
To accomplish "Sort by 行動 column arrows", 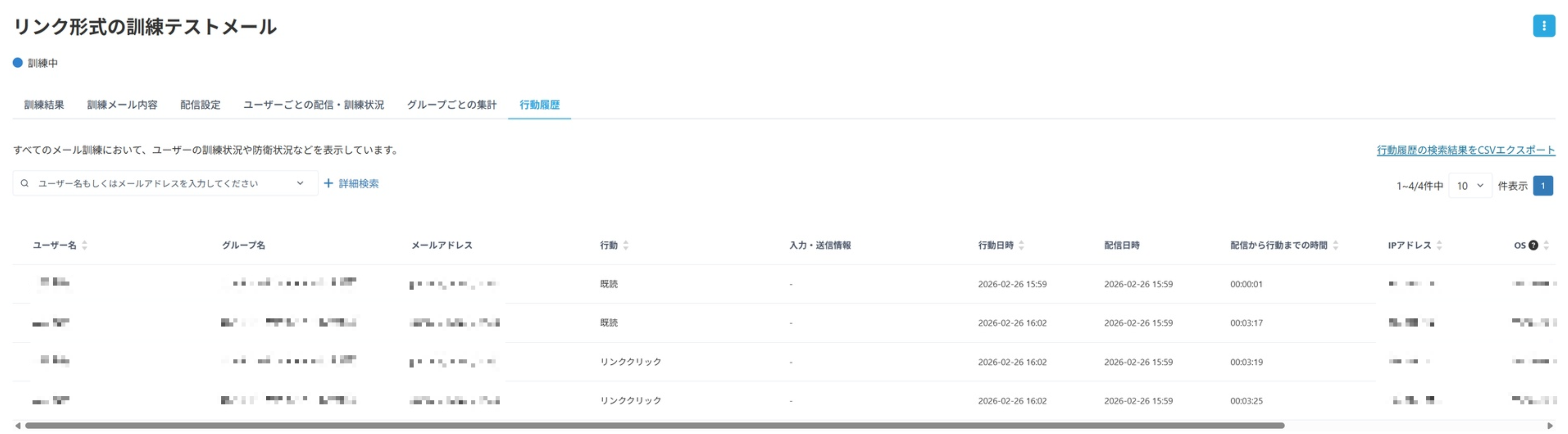I will [626, 246].
